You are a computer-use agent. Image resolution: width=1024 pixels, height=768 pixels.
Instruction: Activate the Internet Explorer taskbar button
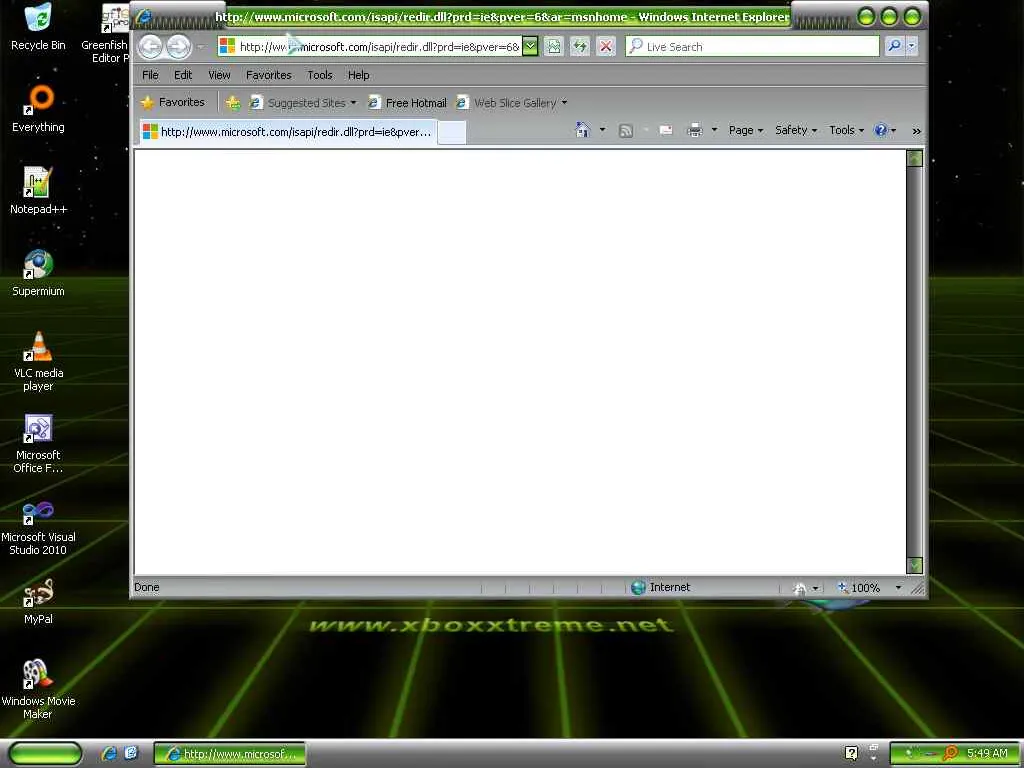tap(229, 754)
